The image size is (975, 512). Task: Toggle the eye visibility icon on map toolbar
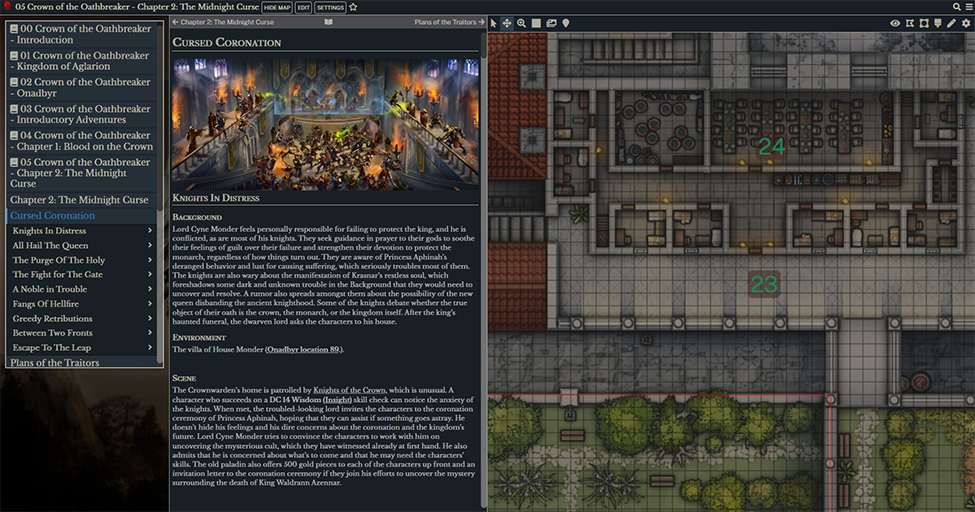[x=895, y=23]
